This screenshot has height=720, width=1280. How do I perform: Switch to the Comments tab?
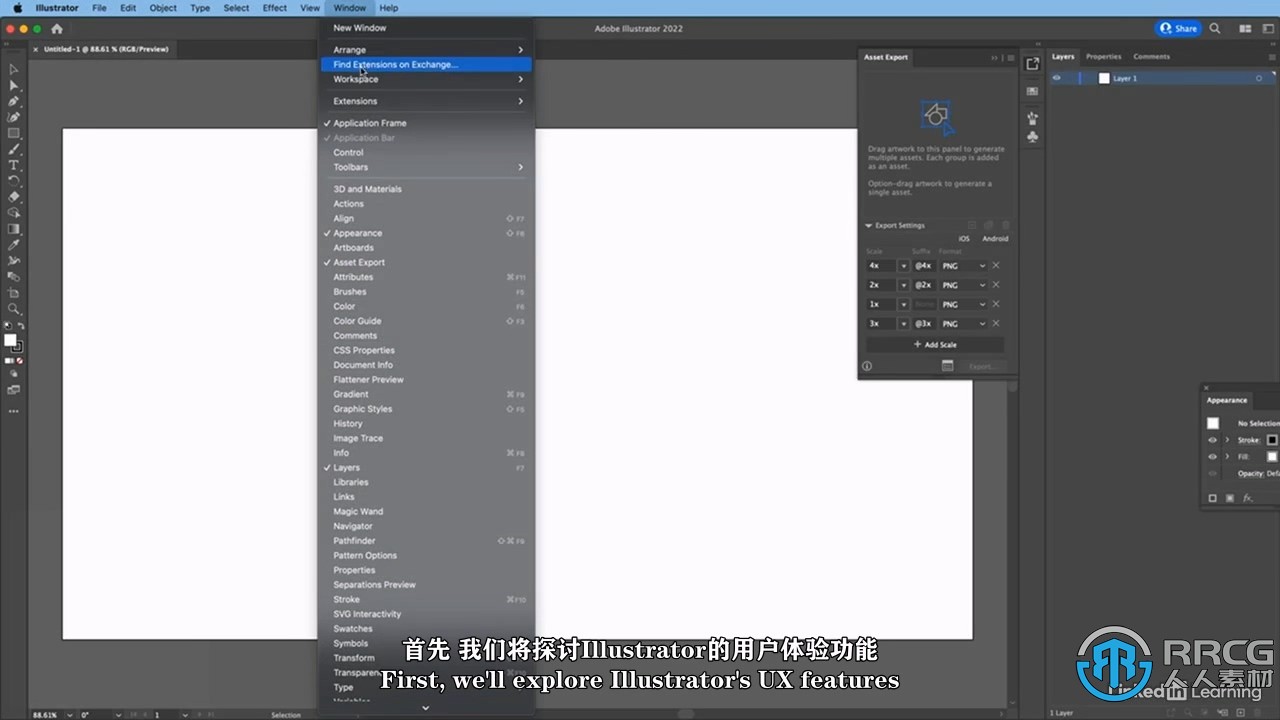(x=1152, y=57)
